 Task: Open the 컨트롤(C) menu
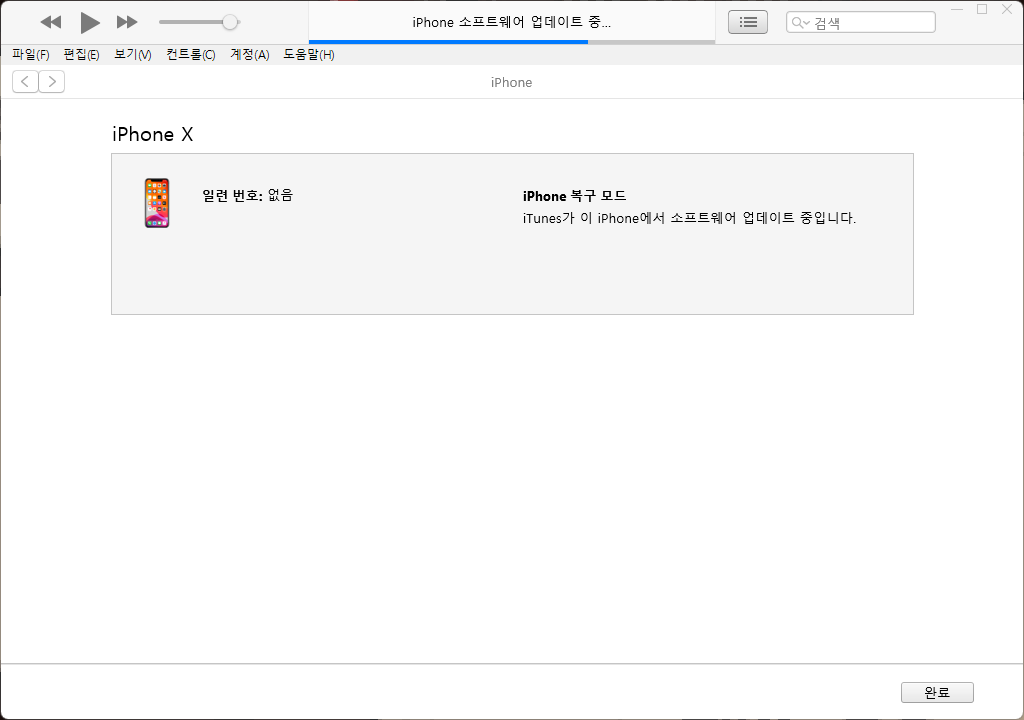191,55
